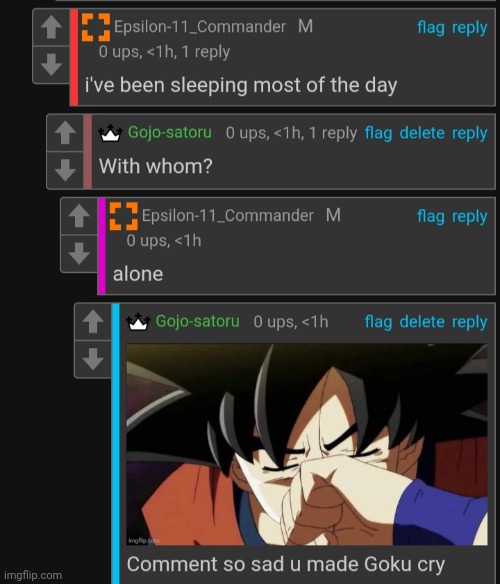The image size is (500, 584).
Task: Upvote the Goku cry image comment
Action: (x=93, y=322)
